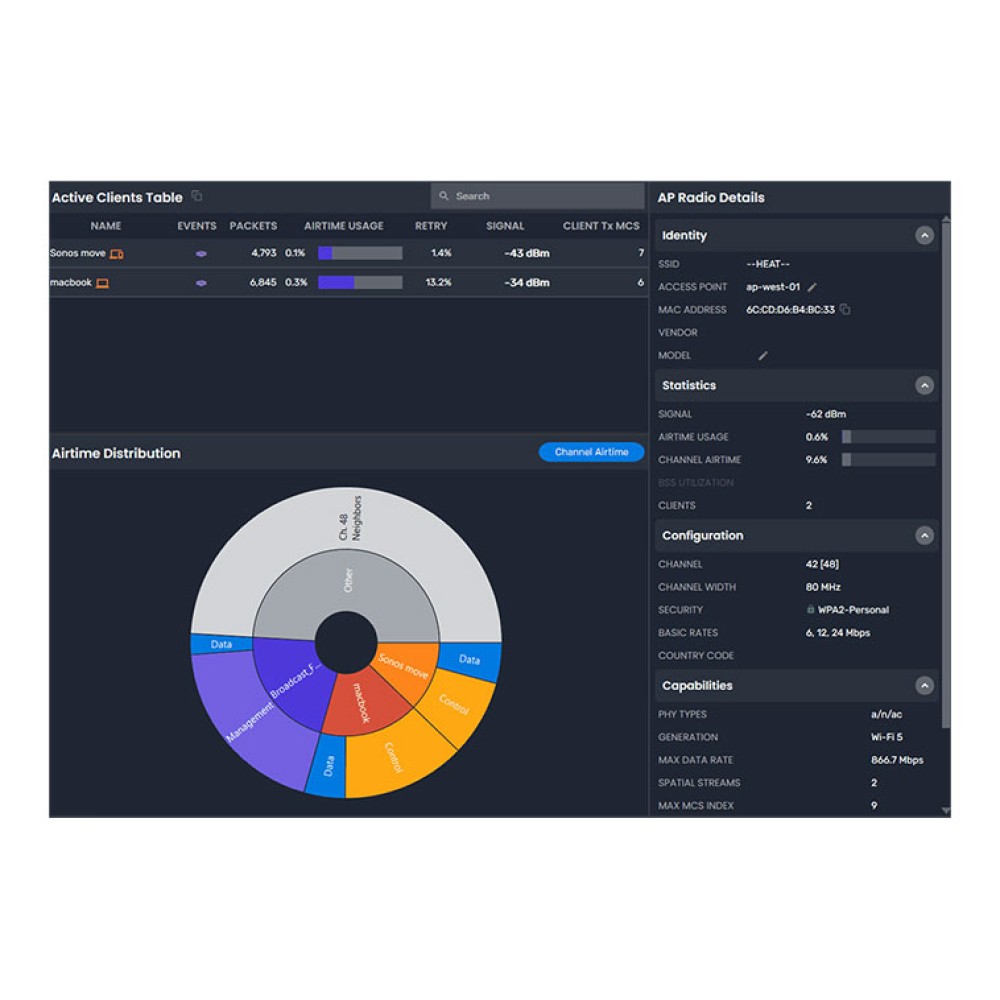
Task: Sort table by Retry column header
Action: pyautogui.click(x=431, y=226)
